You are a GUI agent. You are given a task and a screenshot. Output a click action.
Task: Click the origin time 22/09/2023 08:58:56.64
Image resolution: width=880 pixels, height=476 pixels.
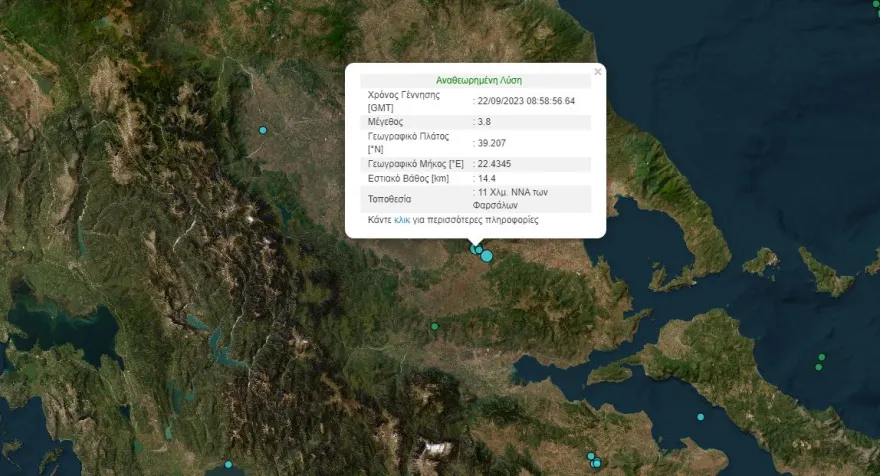pyautogui.click(x=525, y=100)
